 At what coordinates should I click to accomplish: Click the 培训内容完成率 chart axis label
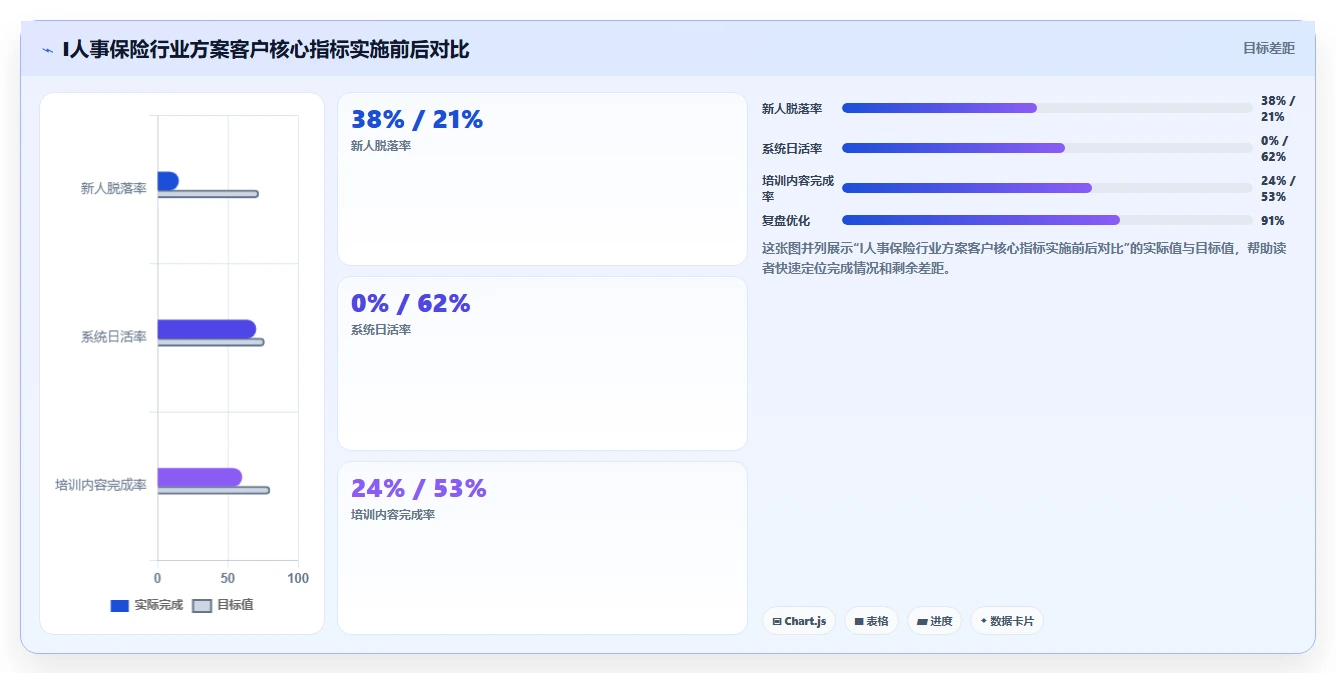(x=101, y=485)
